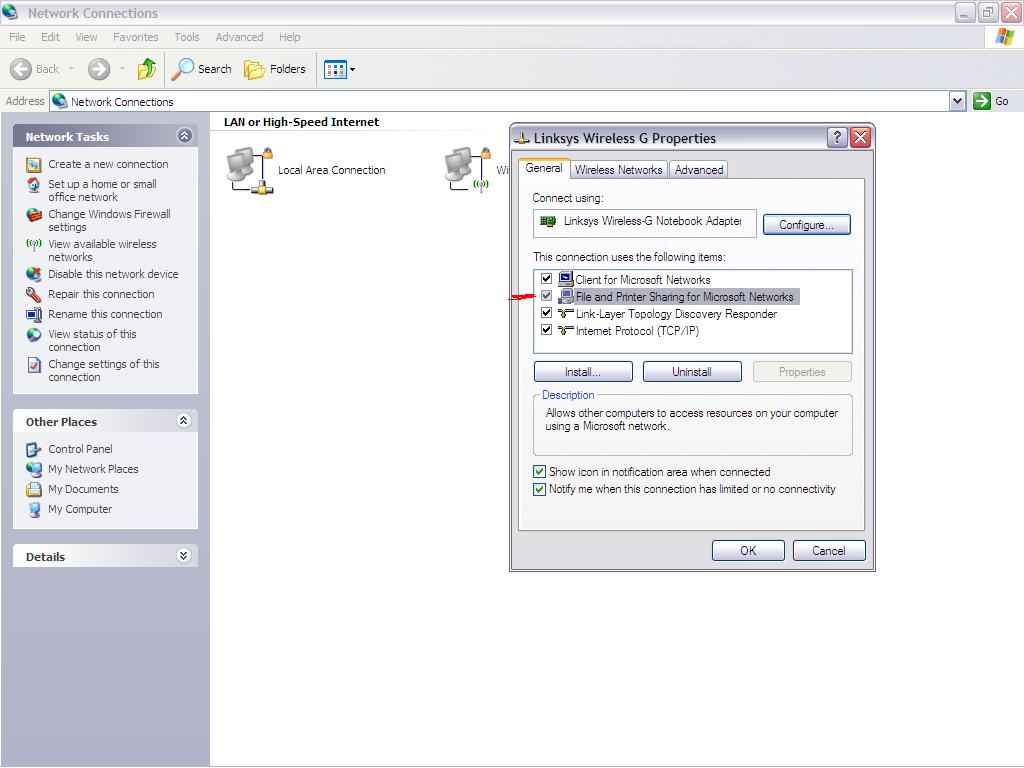Image resolution: width=1024 pixels, height=768 pixels.
Task: Collapse the Network Tasks panel
Action: (x=185, y=136)
